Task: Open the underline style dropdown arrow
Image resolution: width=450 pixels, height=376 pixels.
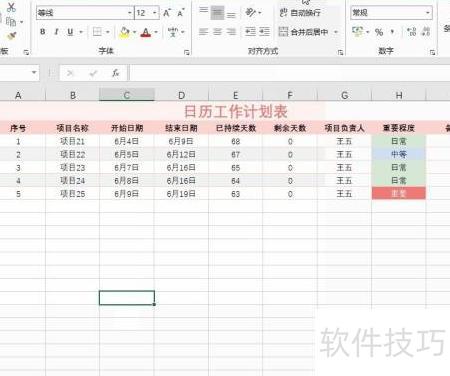Action: 81,32
